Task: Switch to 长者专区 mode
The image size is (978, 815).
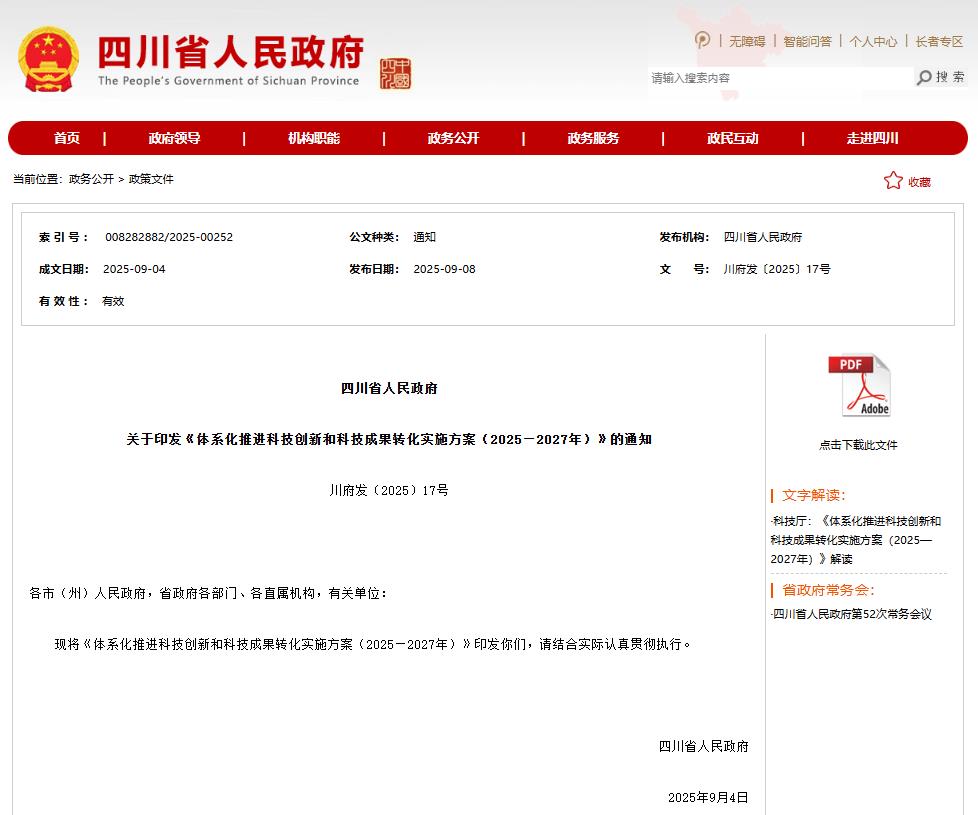Action: [x=939, y=41]
